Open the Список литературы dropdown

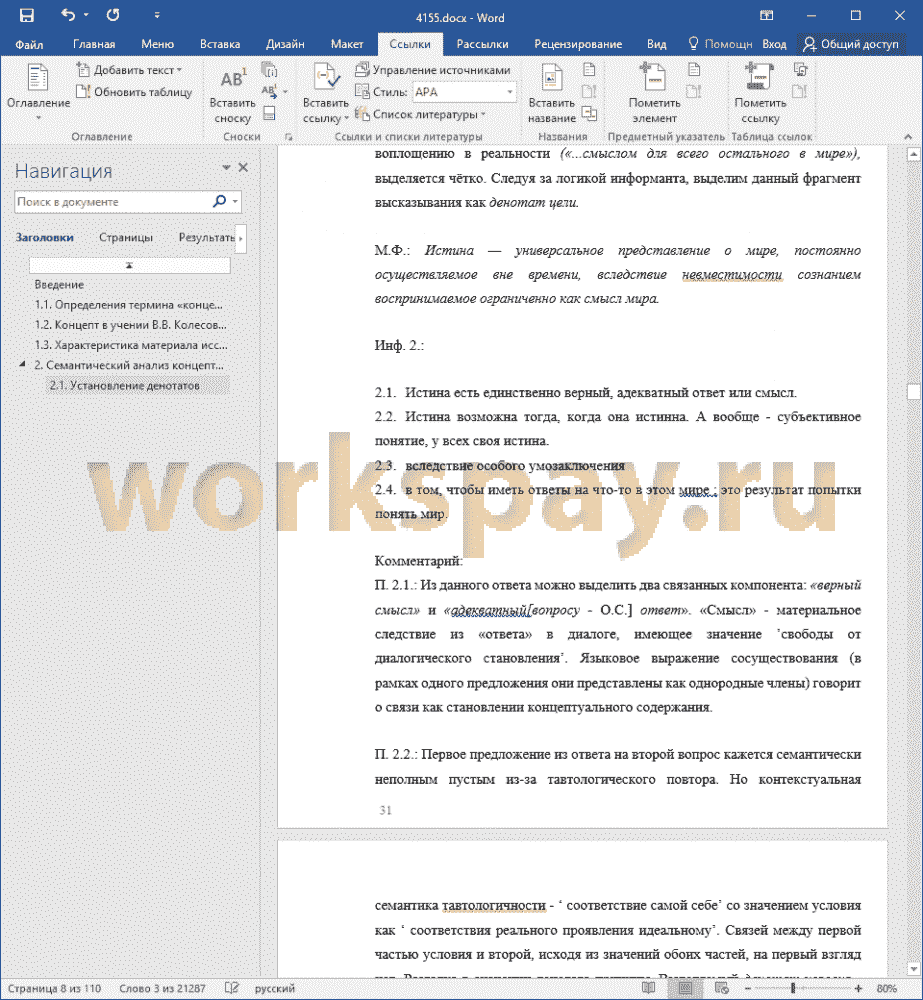click(420, 114)
